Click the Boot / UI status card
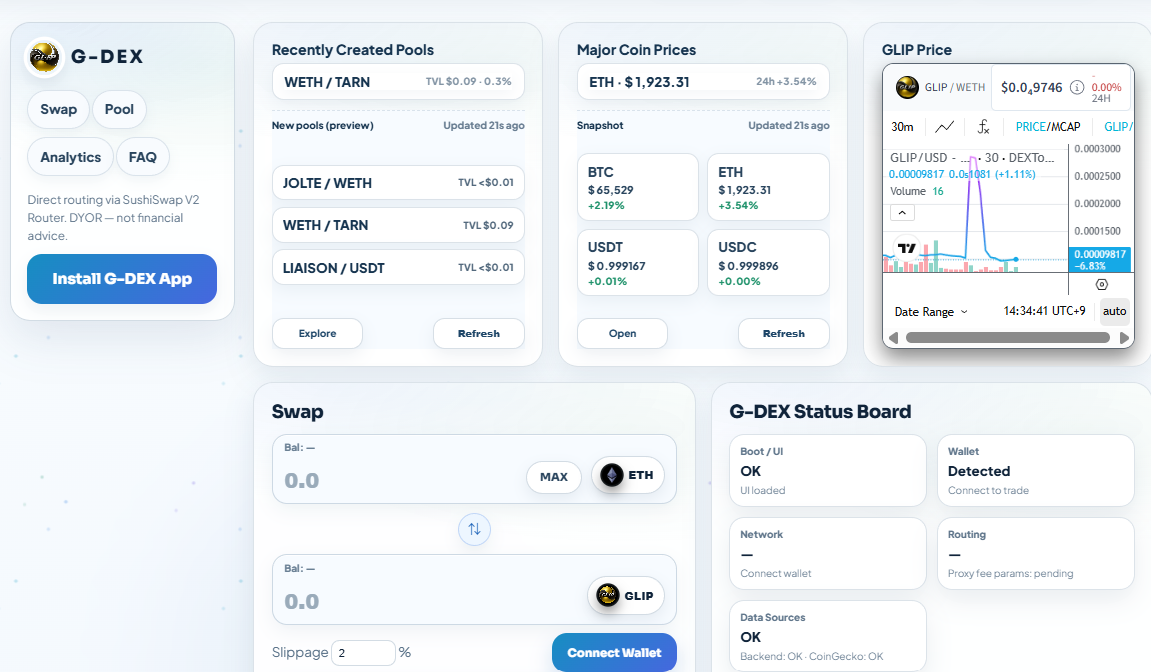The width and height of the screenshot is (1151, 672). click(x=827, y=471)
